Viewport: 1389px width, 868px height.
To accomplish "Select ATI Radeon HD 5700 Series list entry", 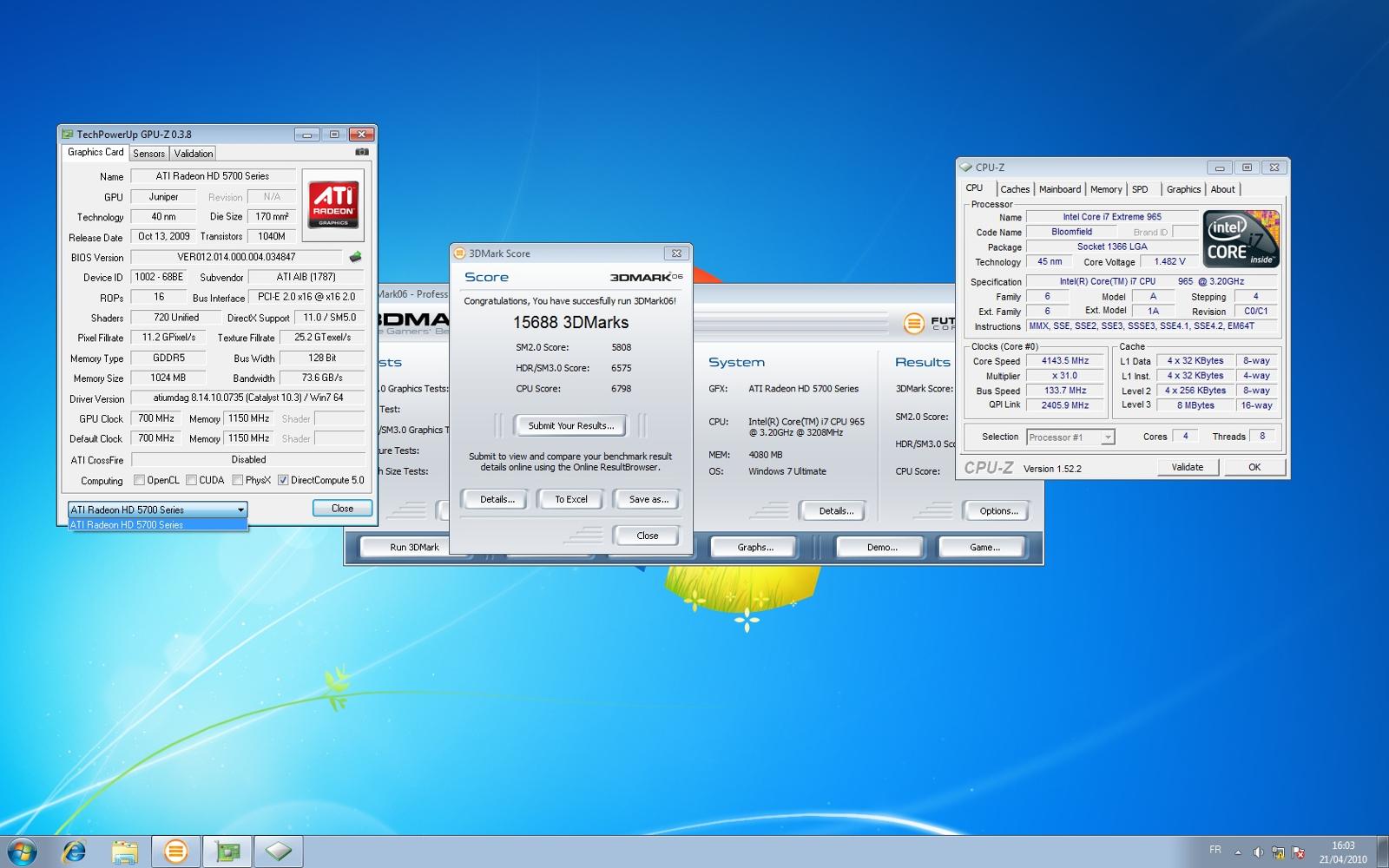I will 158,525.
